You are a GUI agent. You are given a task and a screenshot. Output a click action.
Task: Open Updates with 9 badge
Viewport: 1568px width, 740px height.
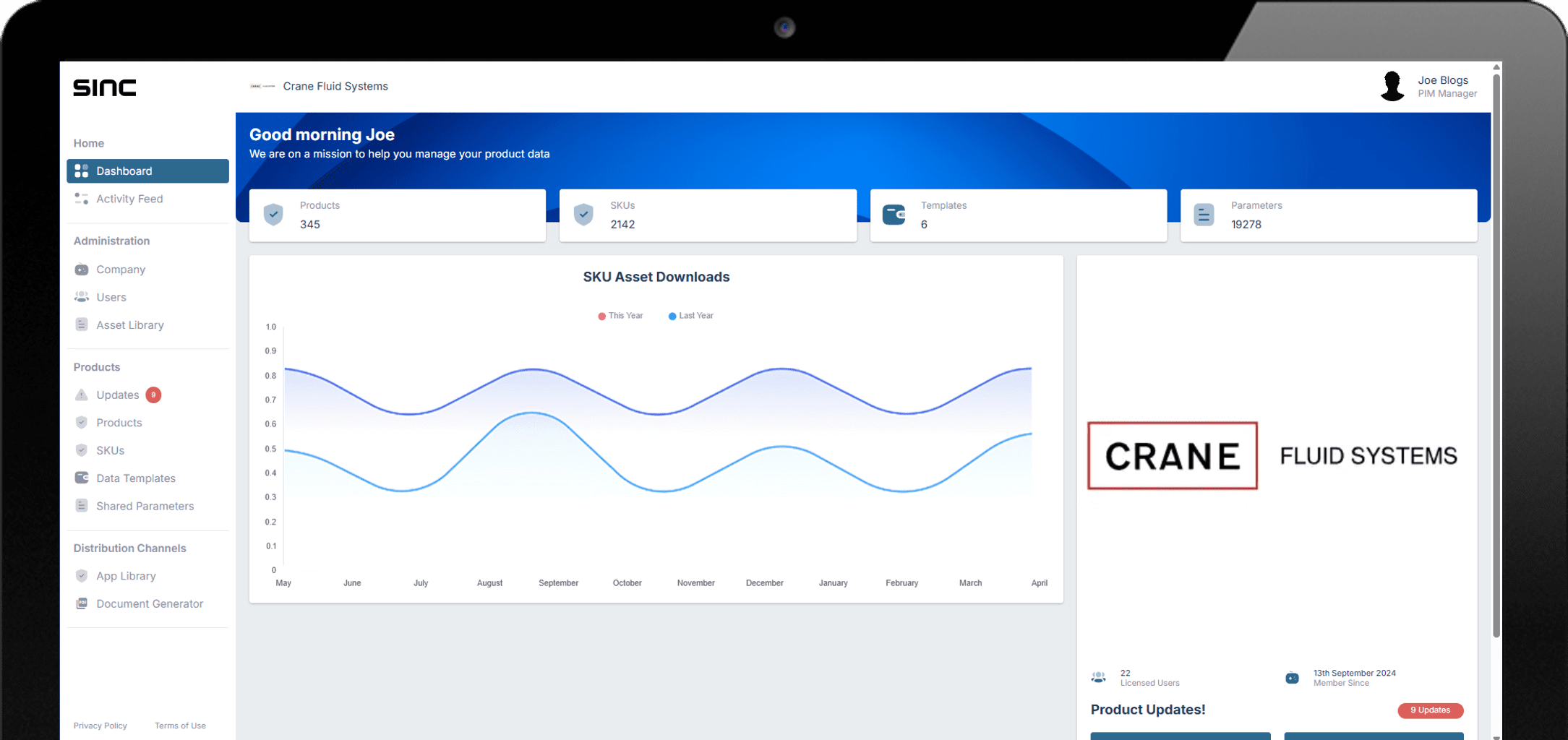click(x=118, y=395)
